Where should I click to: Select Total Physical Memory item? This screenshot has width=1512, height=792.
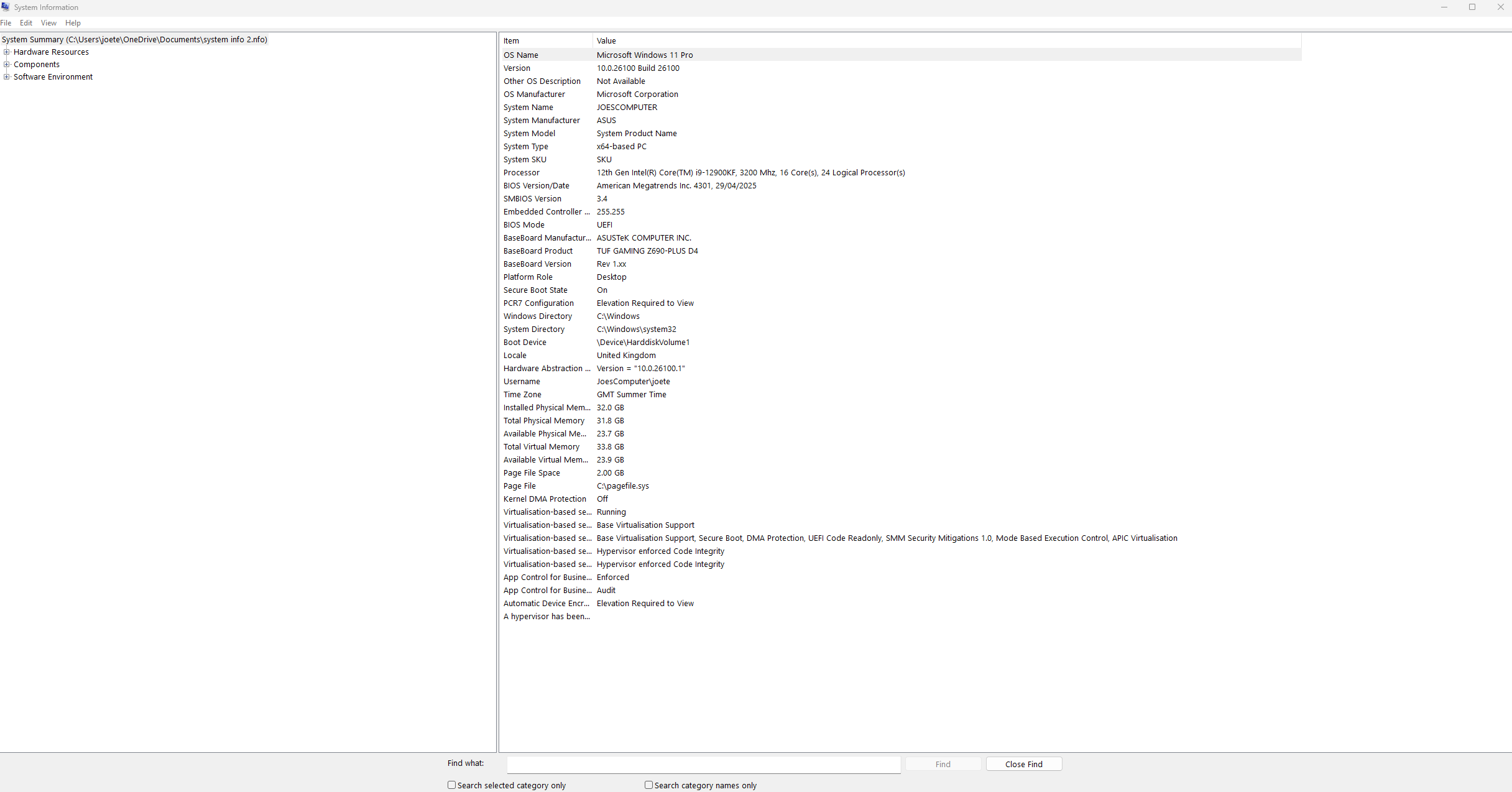544,421
